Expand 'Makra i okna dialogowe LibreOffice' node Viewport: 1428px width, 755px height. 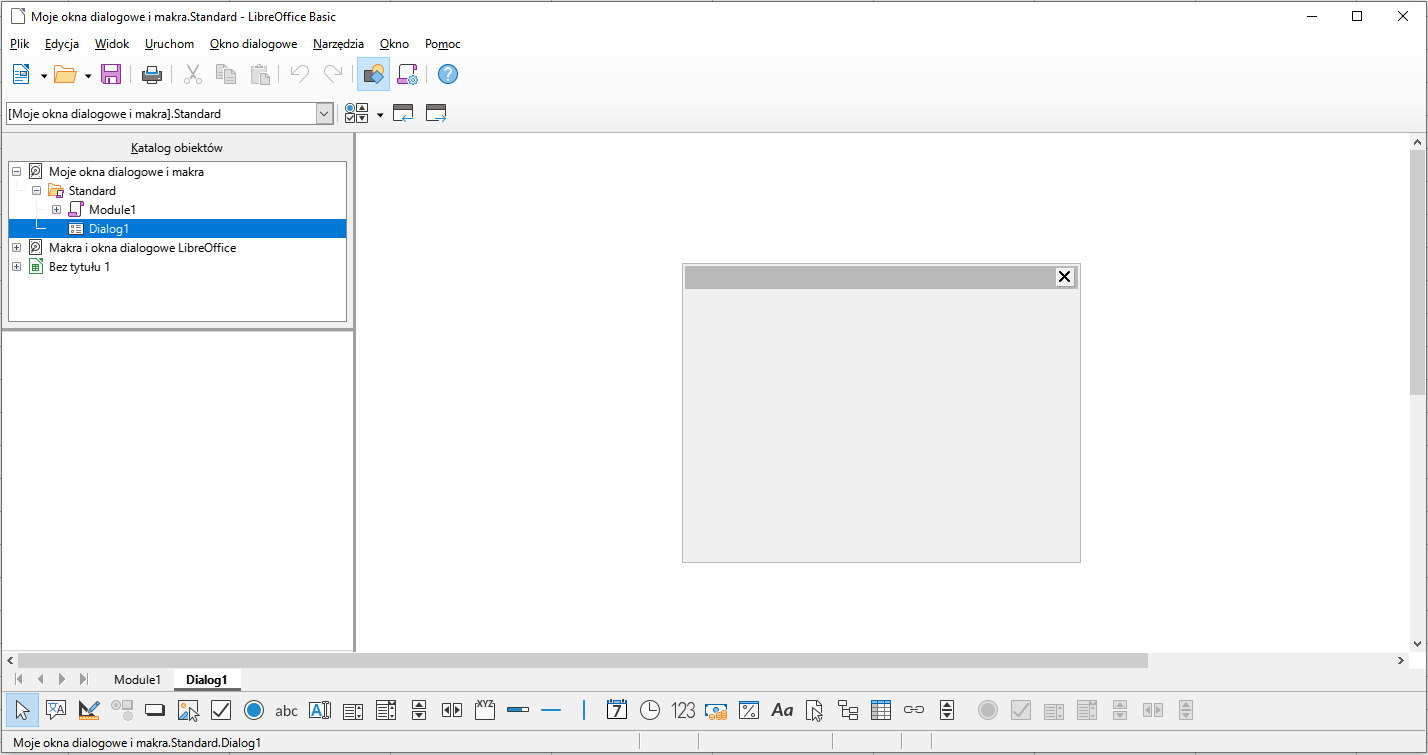16,248
